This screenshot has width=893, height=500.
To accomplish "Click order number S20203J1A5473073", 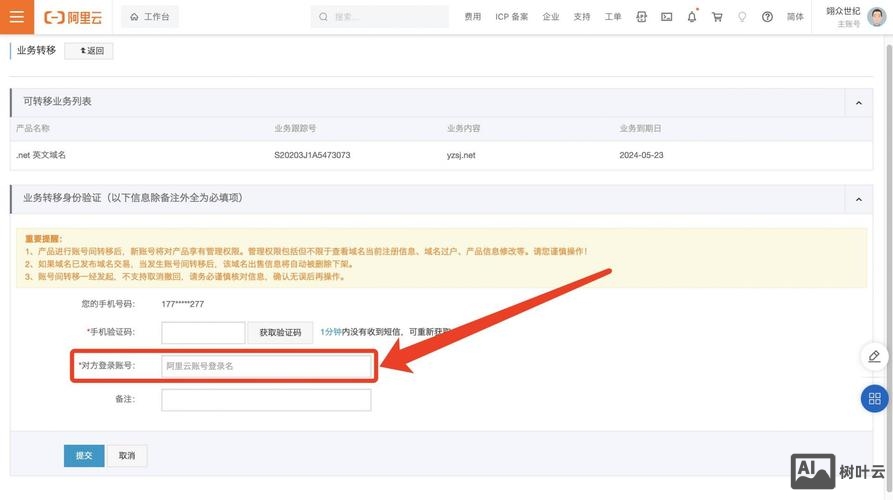I will [312, 155].
